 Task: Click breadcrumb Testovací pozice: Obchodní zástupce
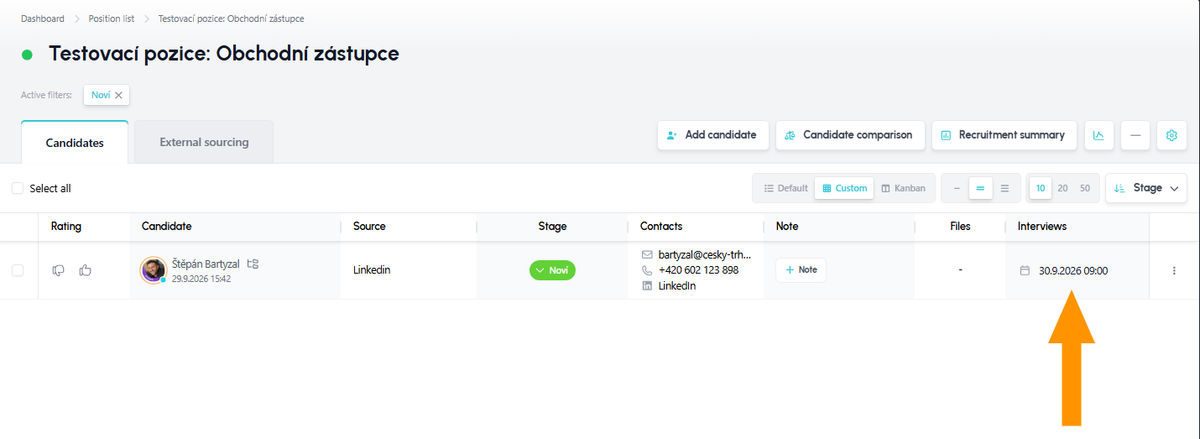coord(231,19)
